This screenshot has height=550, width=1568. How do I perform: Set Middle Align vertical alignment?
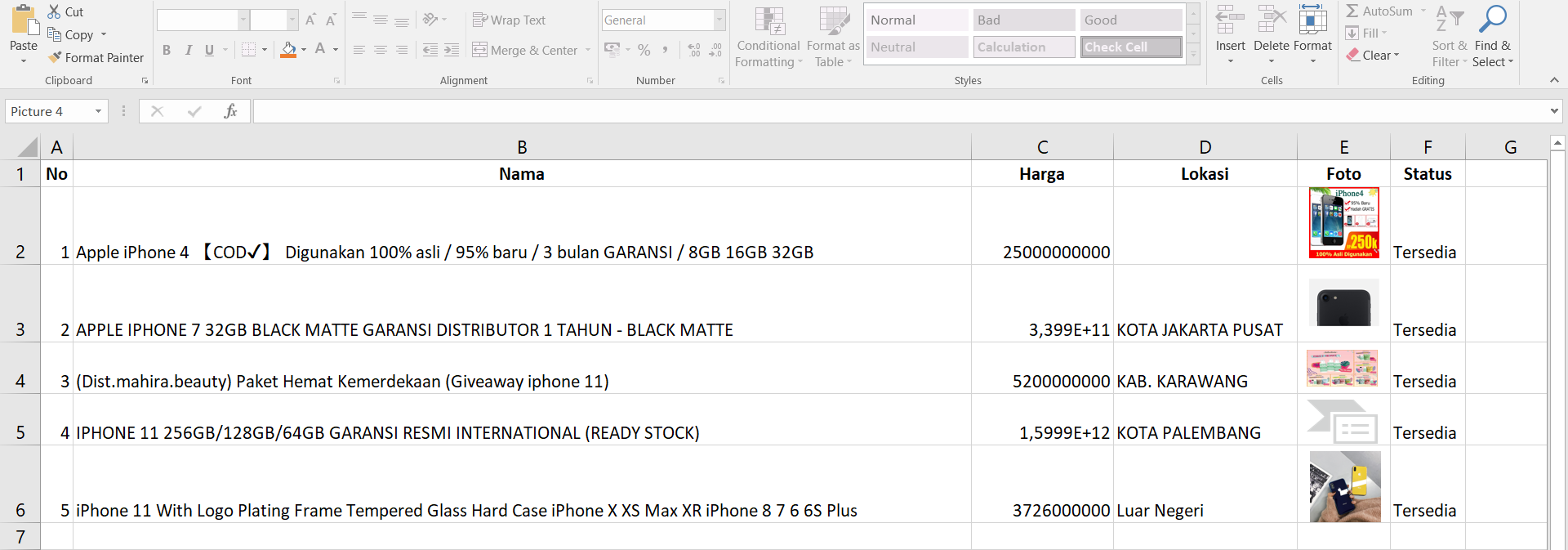coord(381,20)
